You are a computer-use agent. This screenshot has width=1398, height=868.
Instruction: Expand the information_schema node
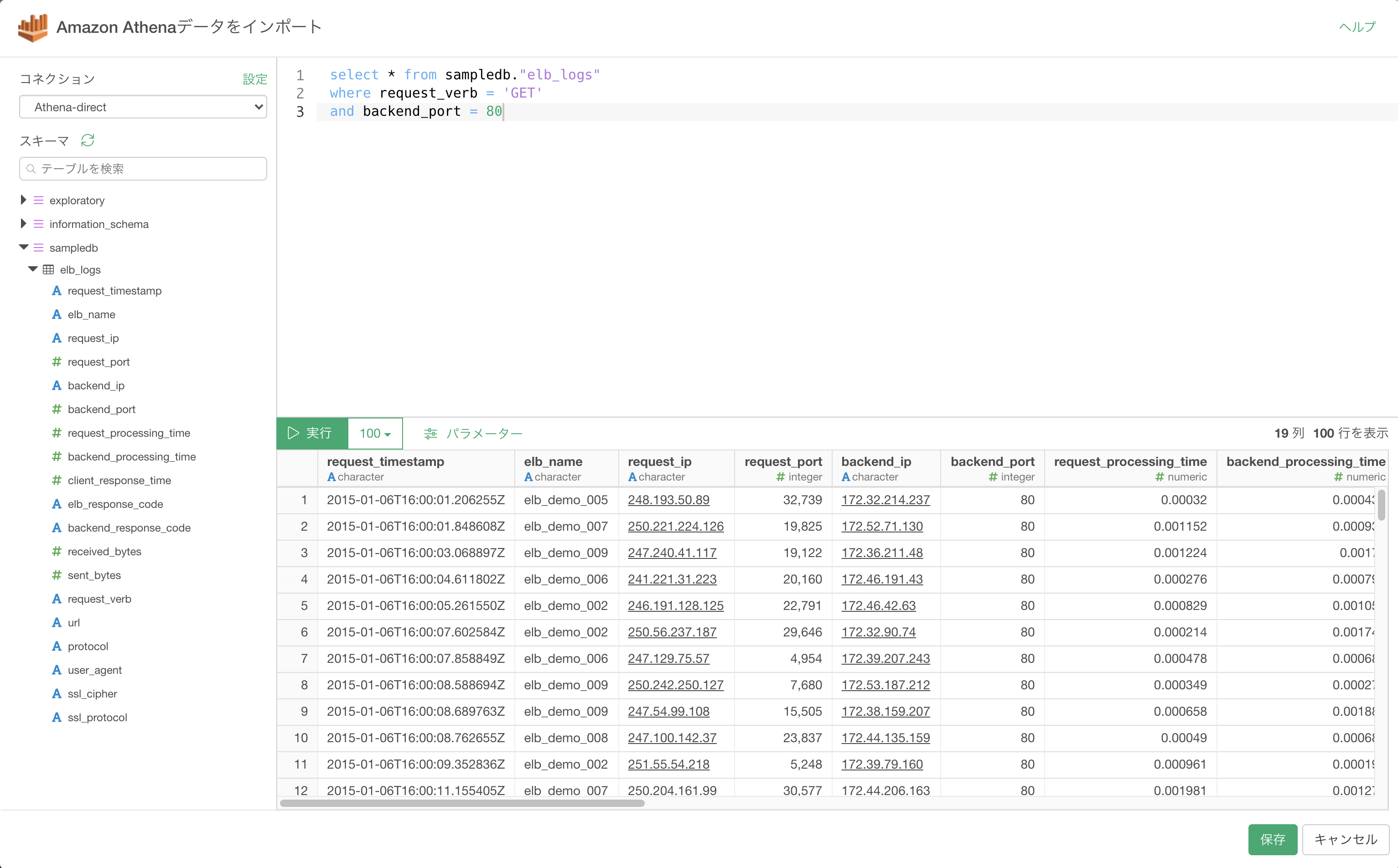[x=23, y=223]
